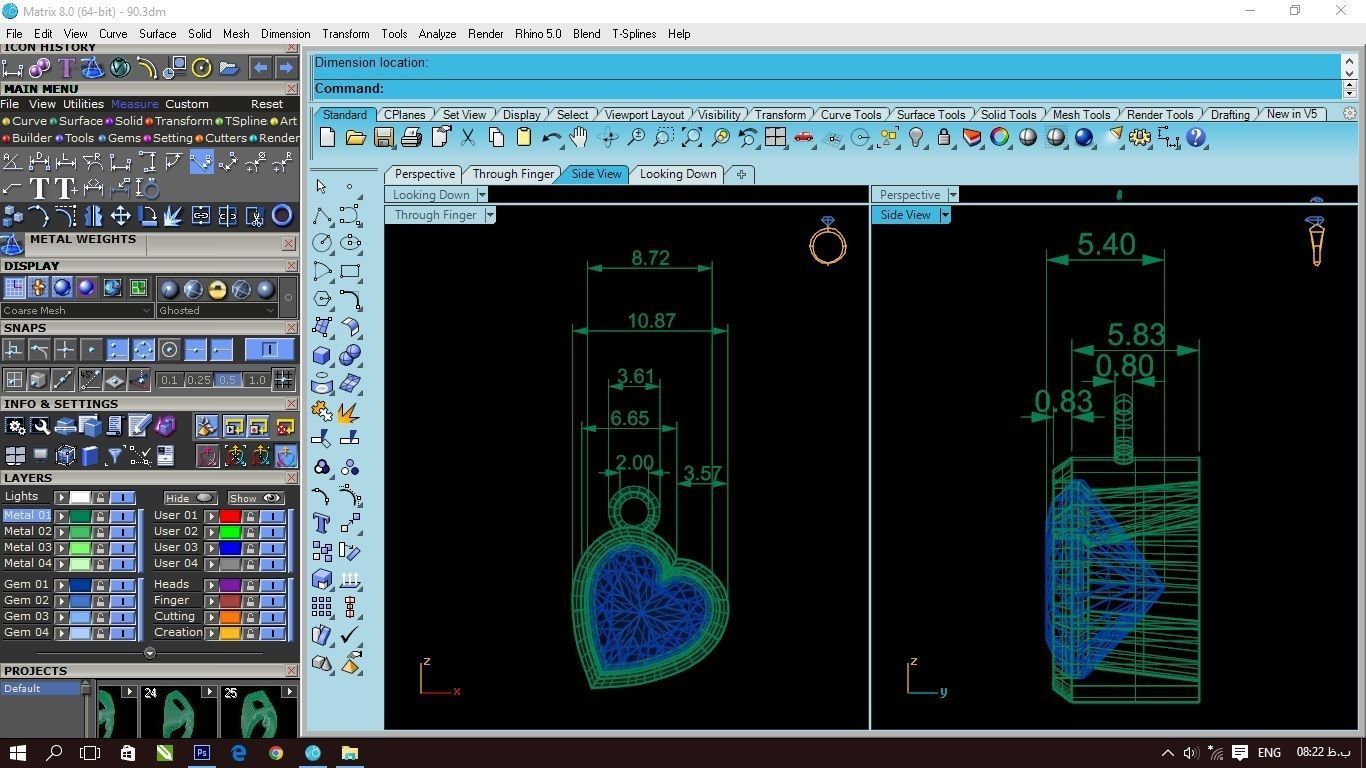Click the four-viewport layout icon
1366x768 pixels.
775,138
